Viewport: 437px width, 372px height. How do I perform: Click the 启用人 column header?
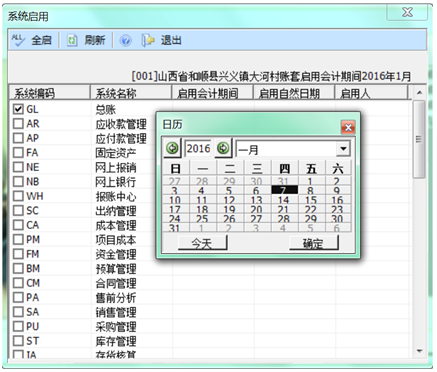371,93
